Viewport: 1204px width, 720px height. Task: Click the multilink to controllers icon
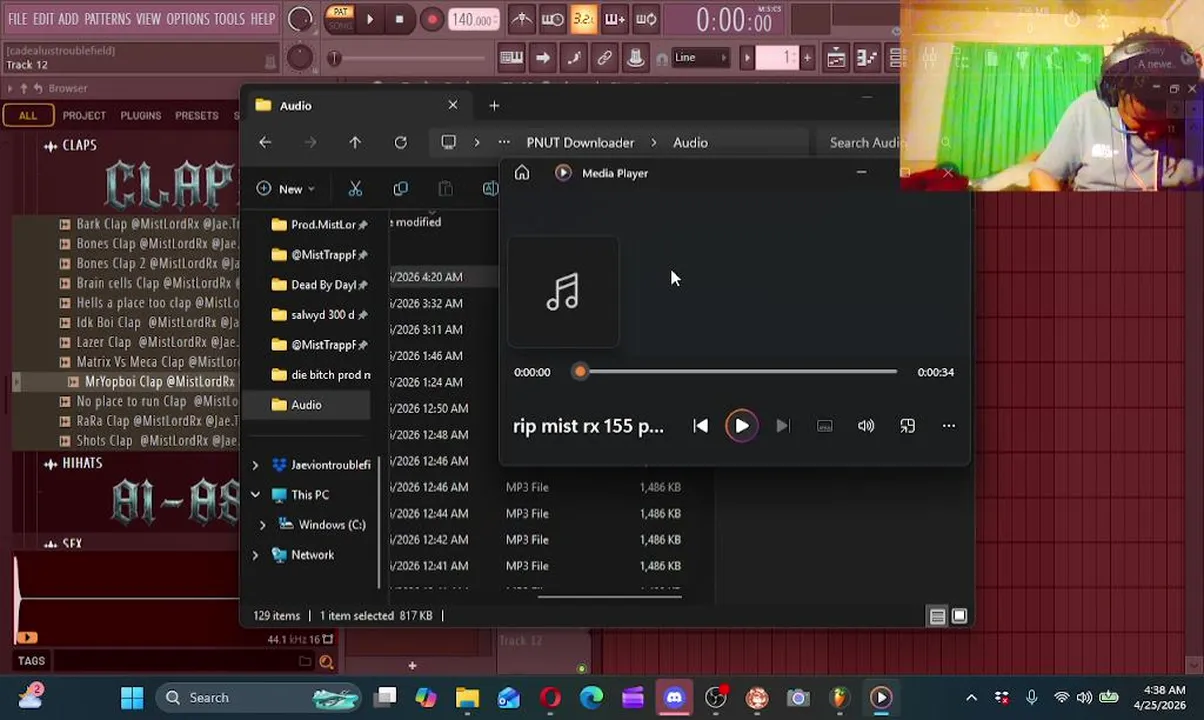(x=573, y=58)
